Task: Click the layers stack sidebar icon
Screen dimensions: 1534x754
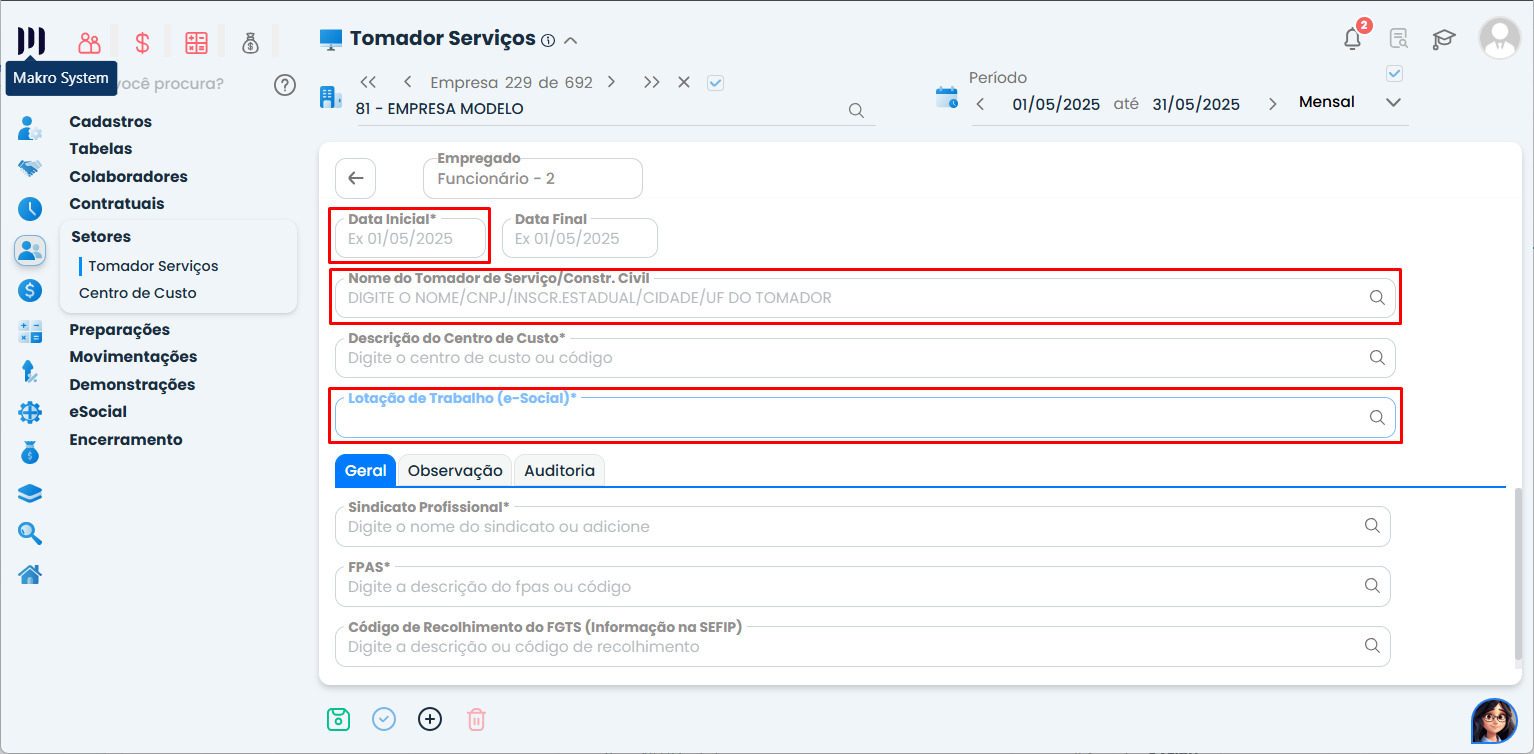Action: click(30, 493)
